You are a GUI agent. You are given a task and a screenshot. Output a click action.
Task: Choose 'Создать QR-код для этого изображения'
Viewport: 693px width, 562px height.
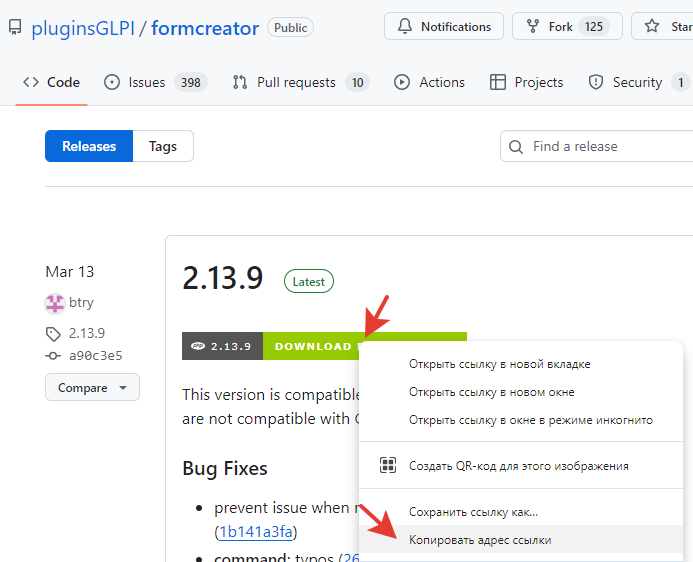click(x=521, y=466)
